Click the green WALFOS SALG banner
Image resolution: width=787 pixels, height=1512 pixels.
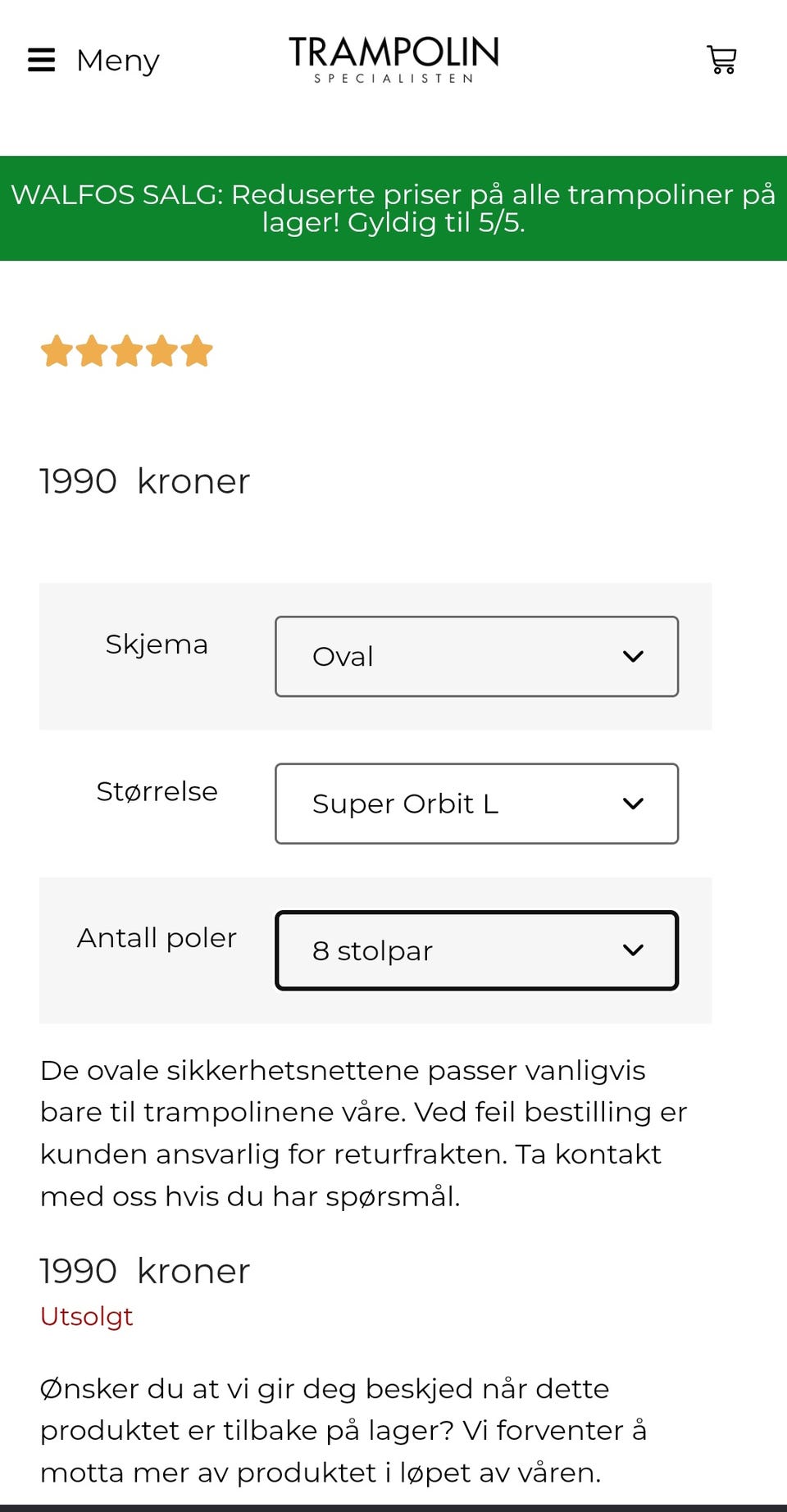point(393,208)
